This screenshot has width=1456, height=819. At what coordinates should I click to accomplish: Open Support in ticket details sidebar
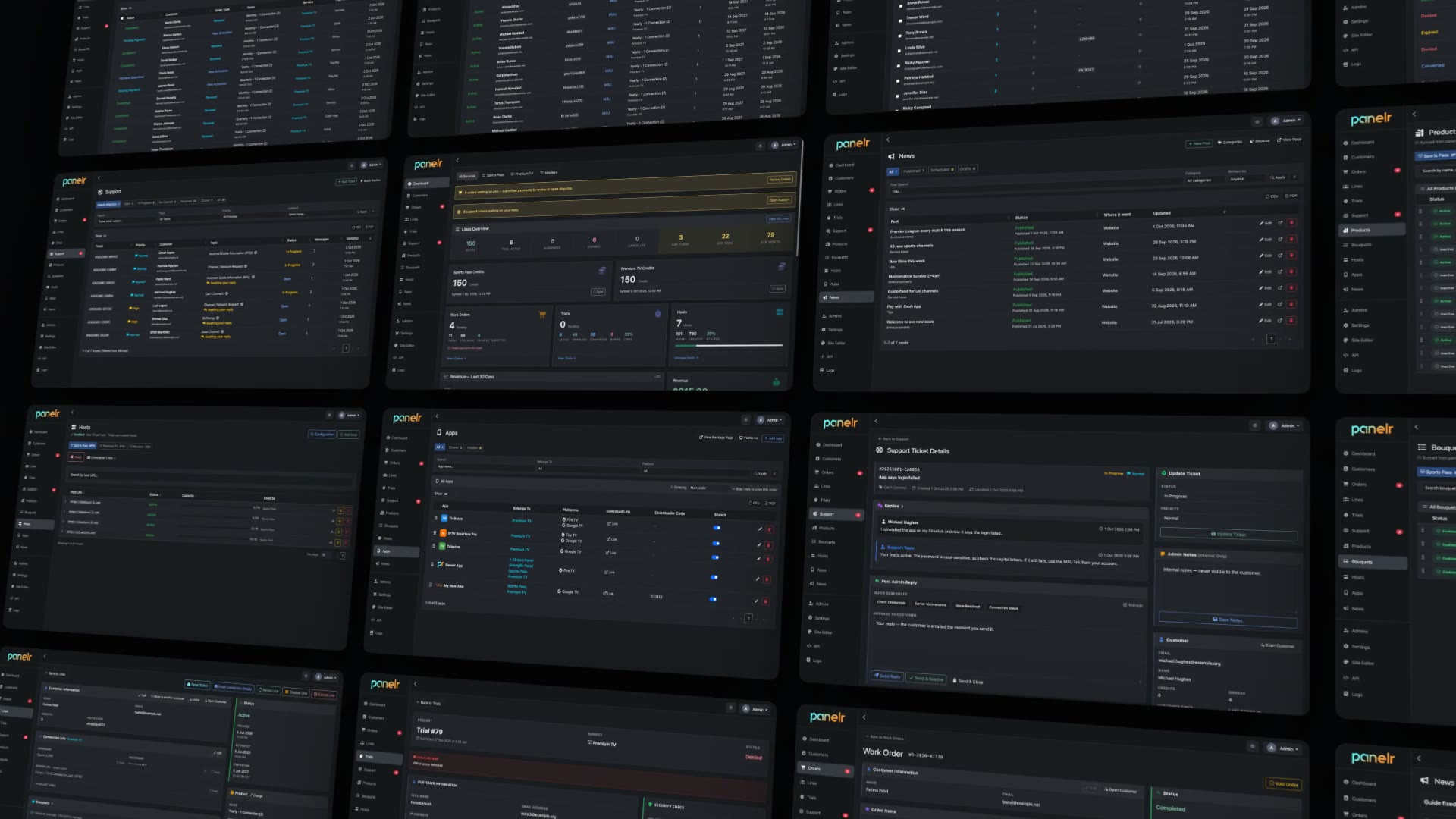(x=835, y=514)
